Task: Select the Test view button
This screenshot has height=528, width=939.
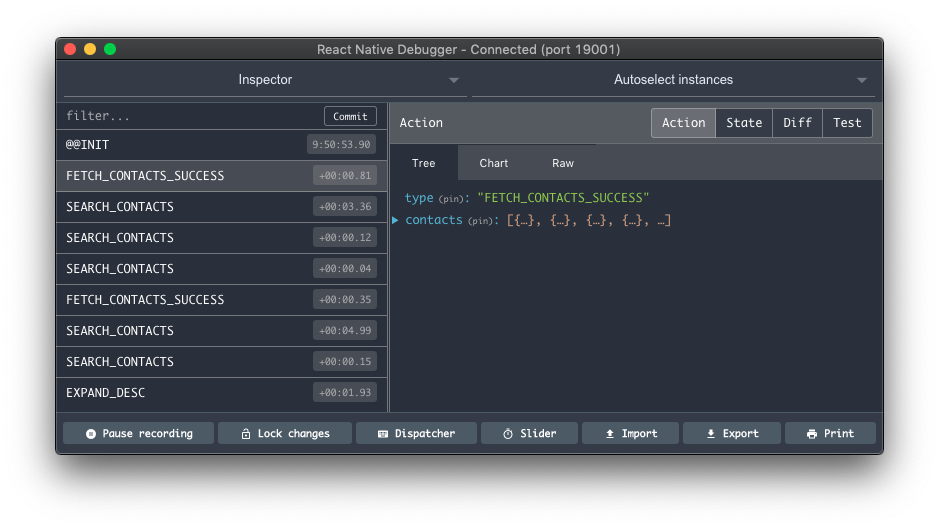Action: (847, 123)
